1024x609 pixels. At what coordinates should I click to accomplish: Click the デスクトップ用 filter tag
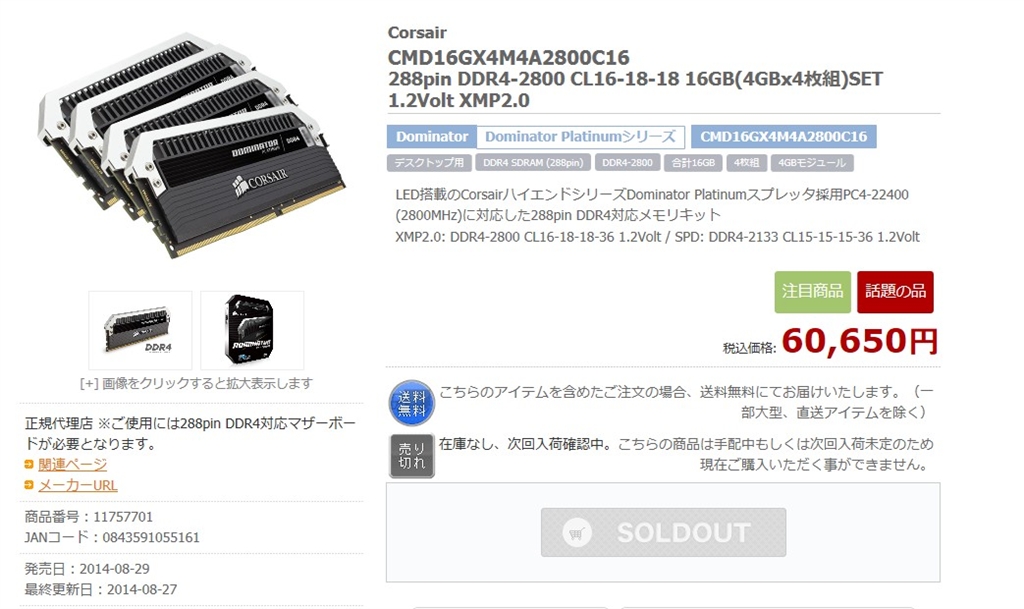pos(429,163)
